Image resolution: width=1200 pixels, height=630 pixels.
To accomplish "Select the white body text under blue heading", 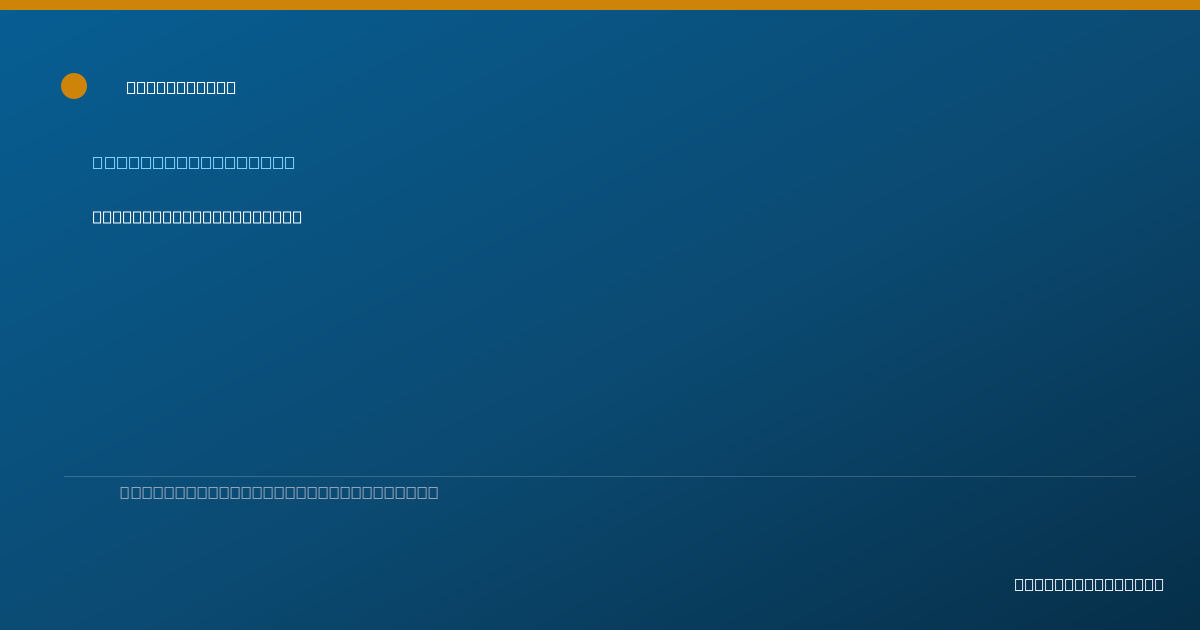I will 197,217.
